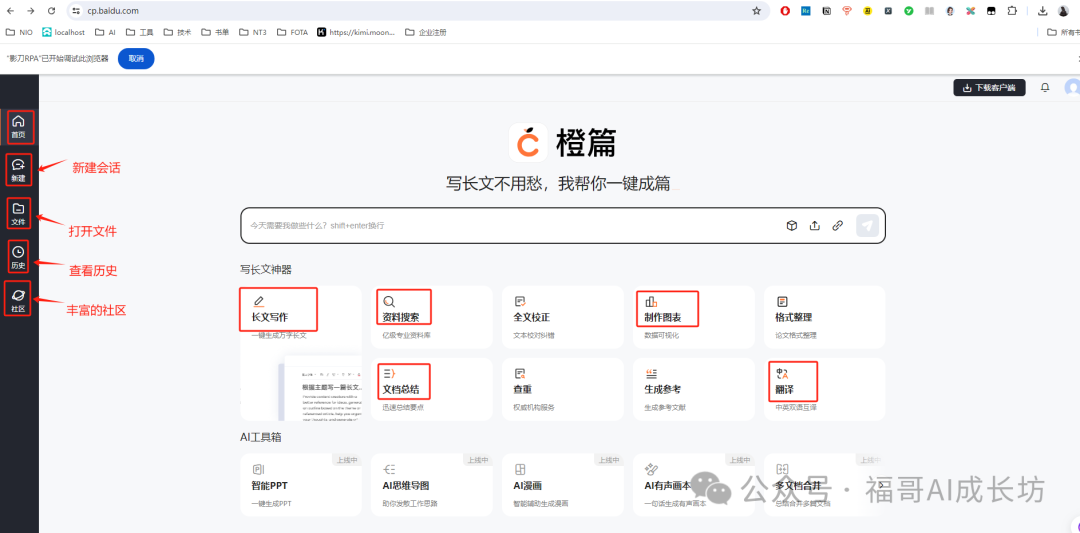Open 生成参考 reference generation card
Image resolution: width=1080 pixels, height=533 pixels.
click(694, 389)
